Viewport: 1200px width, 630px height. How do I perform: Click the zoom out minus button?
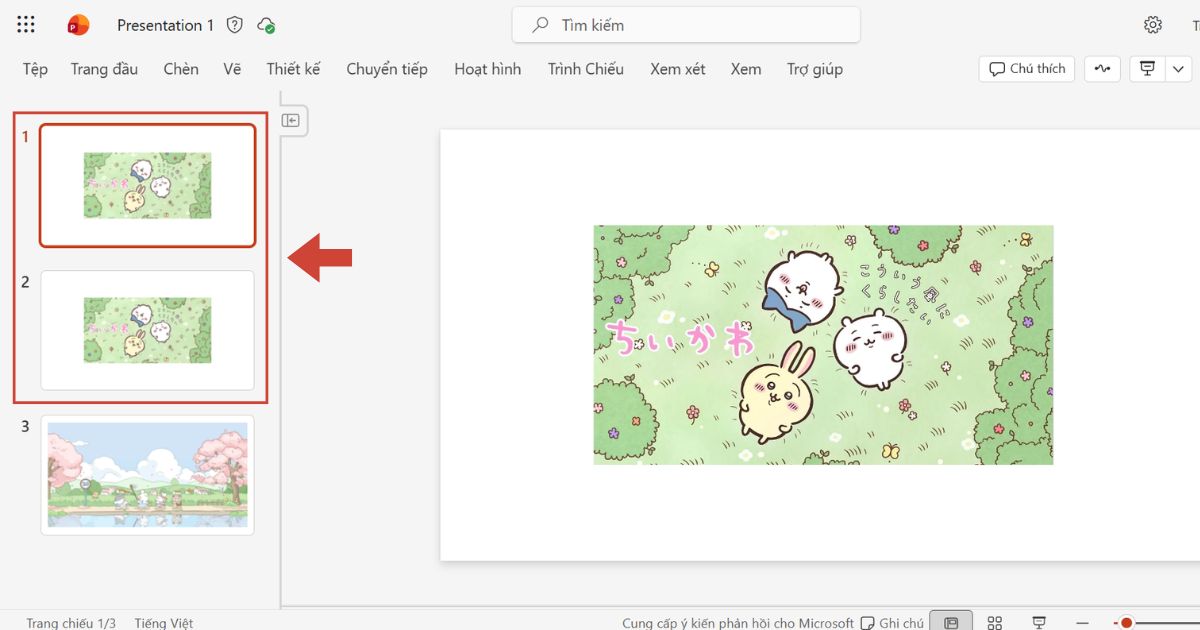(x=1082, y=622)
